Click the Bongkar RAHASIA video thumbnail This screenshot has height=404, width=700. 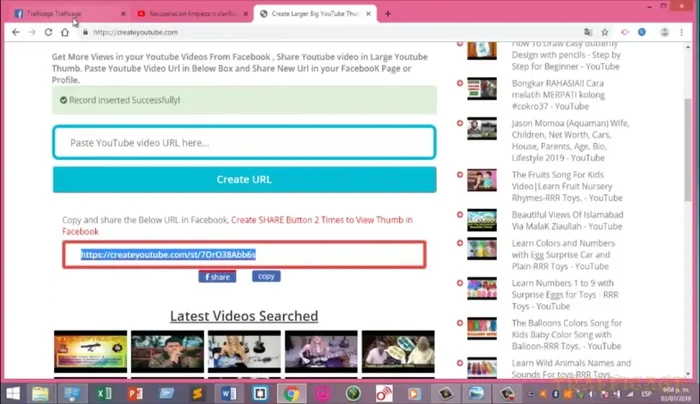click(x=482, y=88)
